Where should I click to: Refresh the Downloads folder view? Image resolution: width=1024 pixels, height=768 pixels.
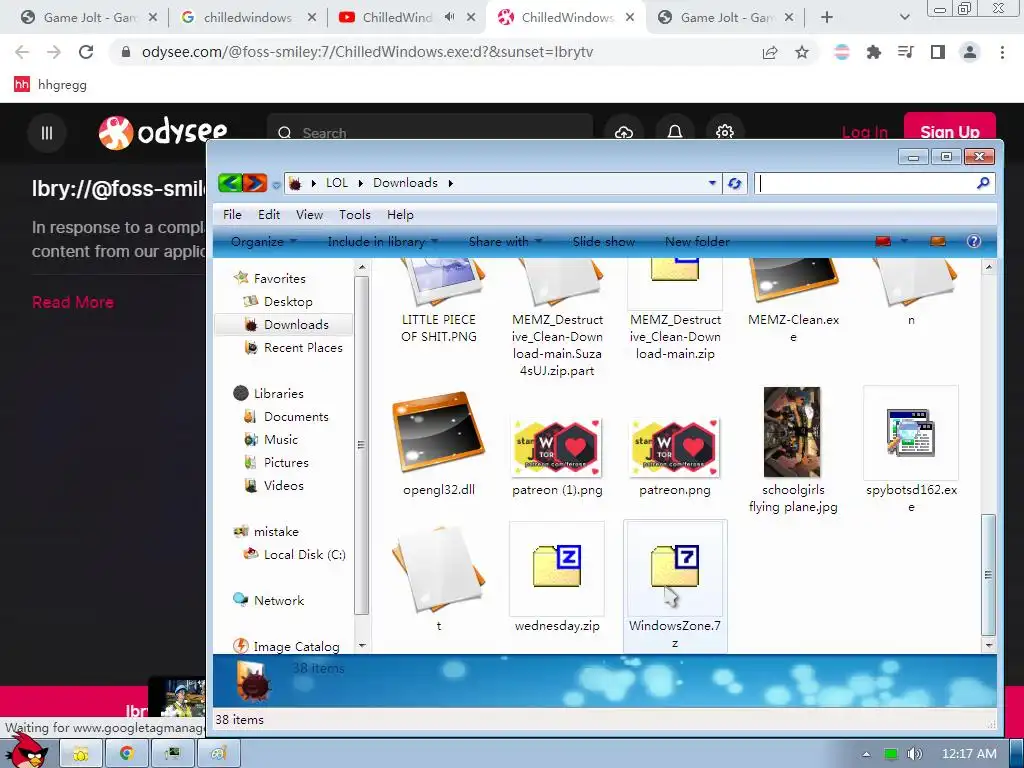pos(734,184)
